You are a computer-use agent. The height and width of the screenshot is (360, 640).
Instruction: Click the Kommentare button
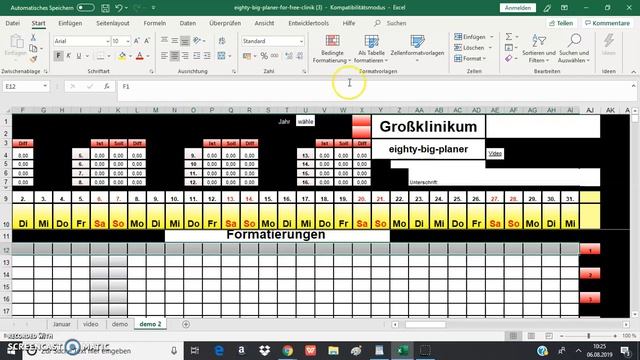(607, 23)
